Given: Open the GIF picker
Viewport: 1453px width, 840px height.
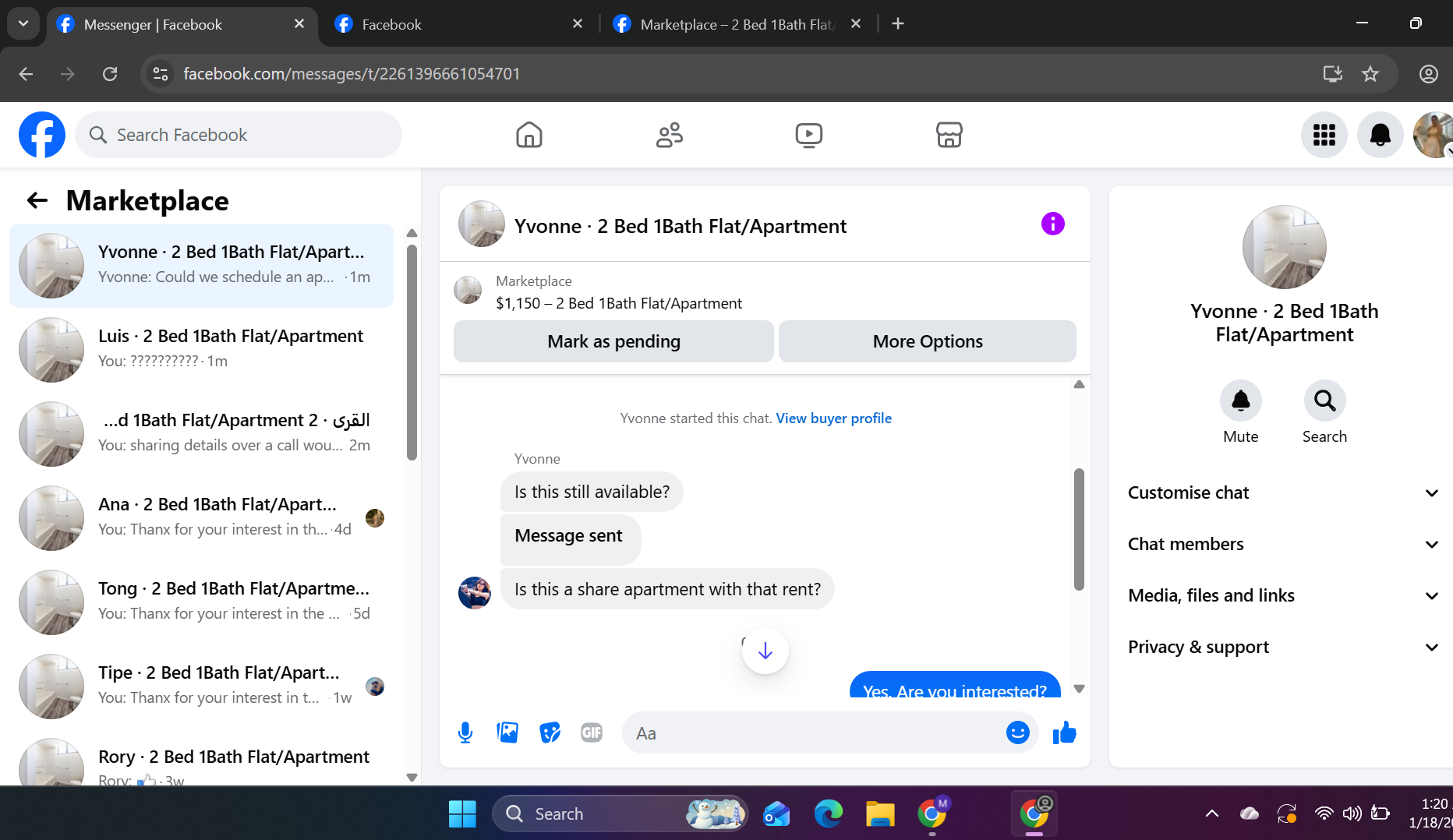Looking at the screenshot, I should (x=592, y=732).
